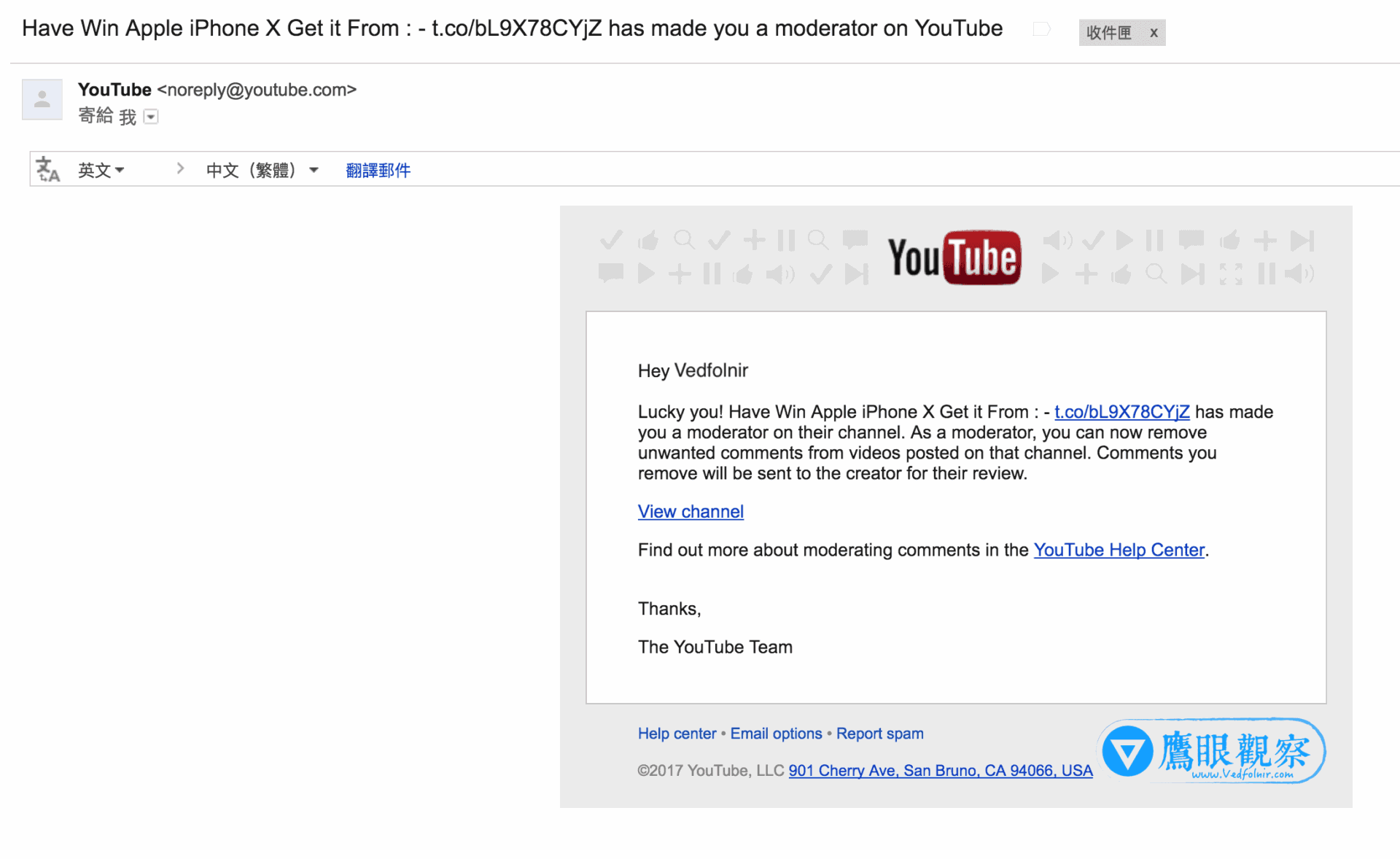1400x859 pixels.
Task: Click the 收件匣 inbox label
Action: [1108, 33]
